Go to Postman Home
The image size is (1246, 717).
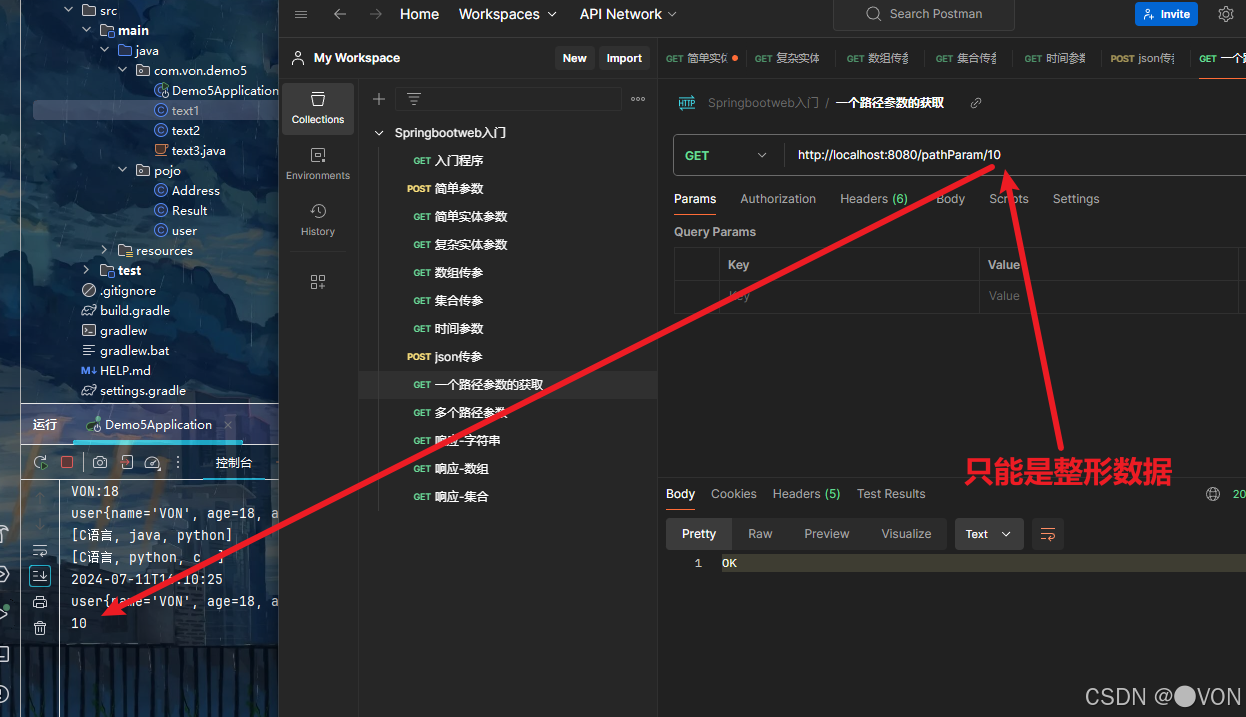coord(419,14)
